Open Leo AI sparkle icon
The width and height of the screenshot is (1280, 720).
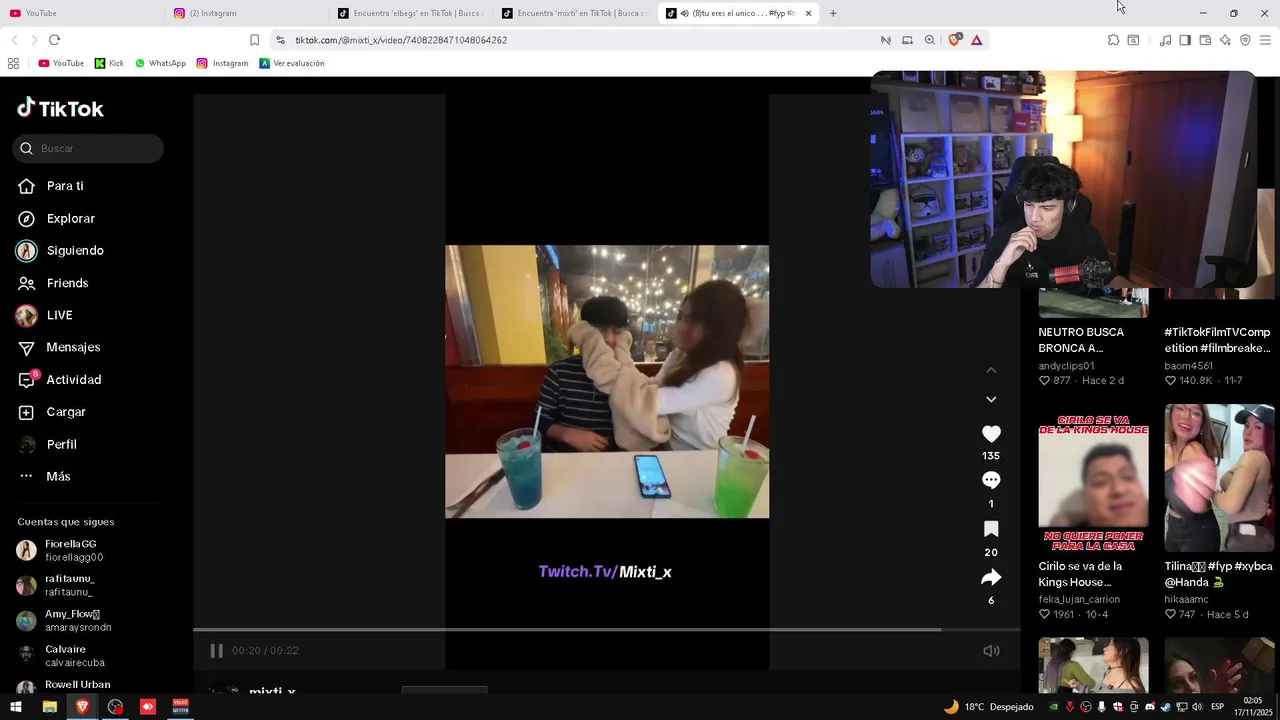click(1225, 40)
